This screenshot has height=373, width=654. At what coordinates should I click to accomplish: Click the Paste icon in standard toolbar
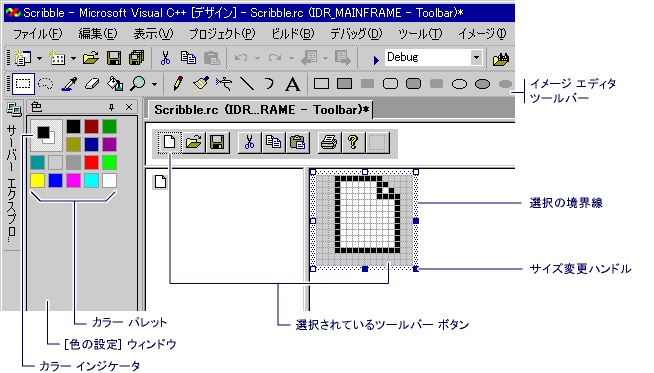(211, 58)
